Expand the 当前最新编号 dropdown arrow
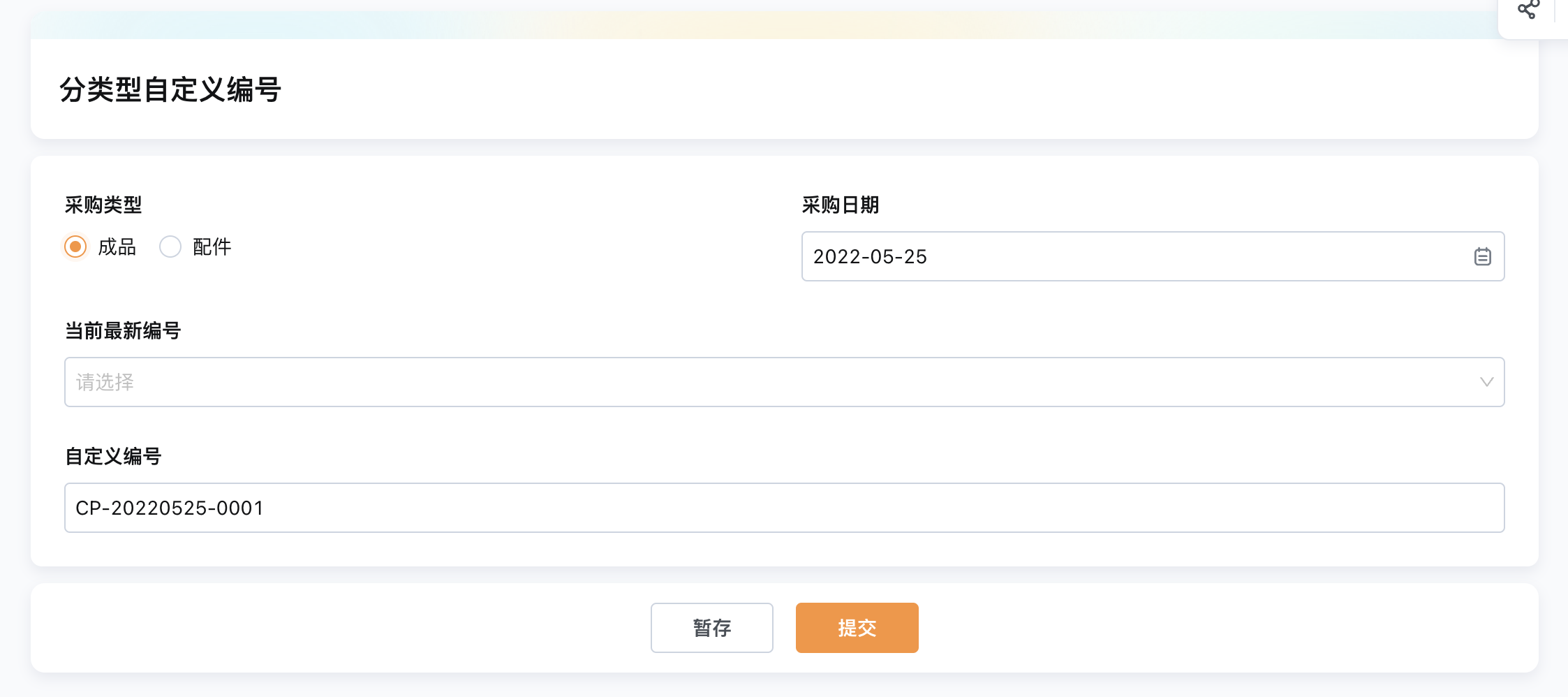 pyautogui.click(x=1486, y=382)
